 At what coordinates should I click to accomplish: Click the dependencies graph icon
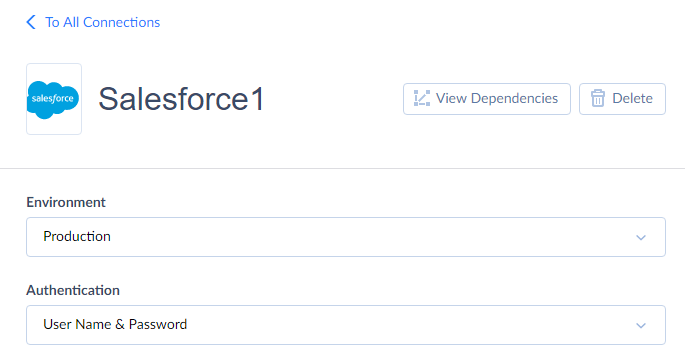[x=422, y=99]
